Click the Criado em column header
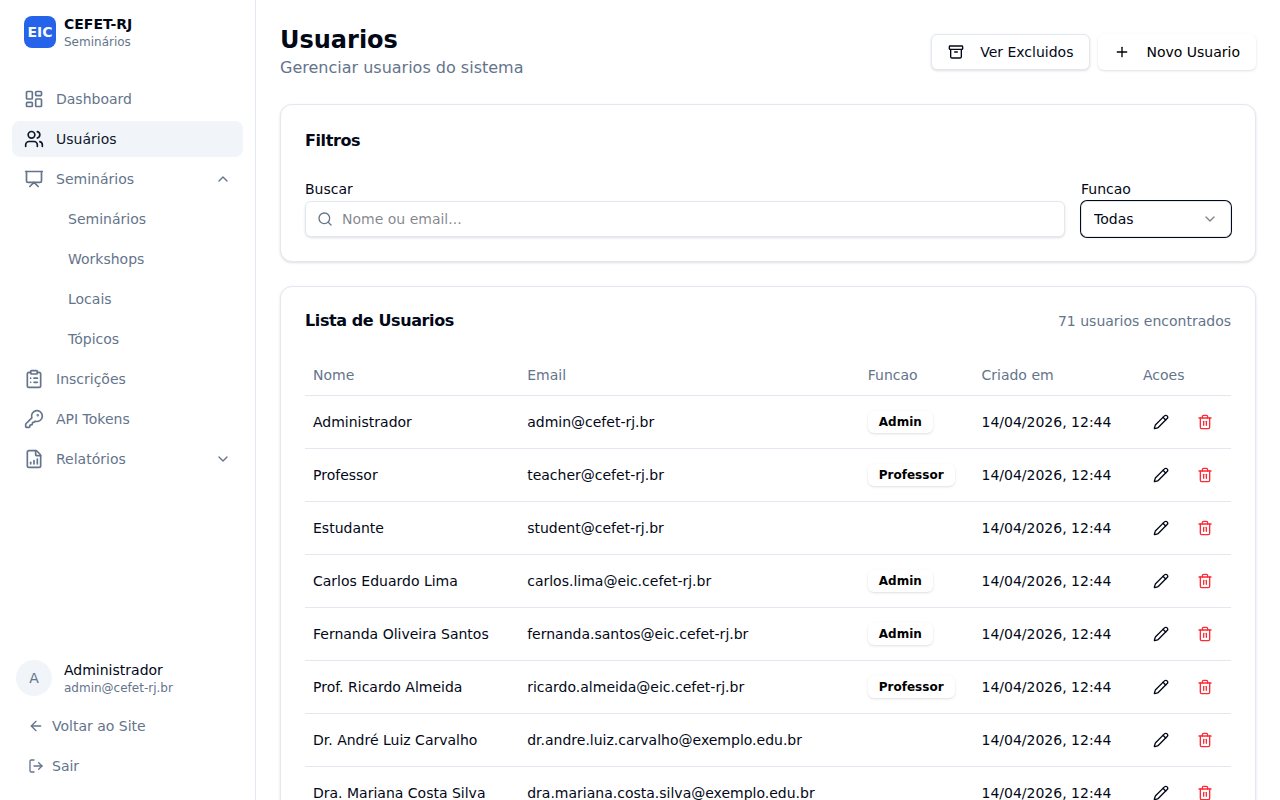 [x=1017, y=375]
